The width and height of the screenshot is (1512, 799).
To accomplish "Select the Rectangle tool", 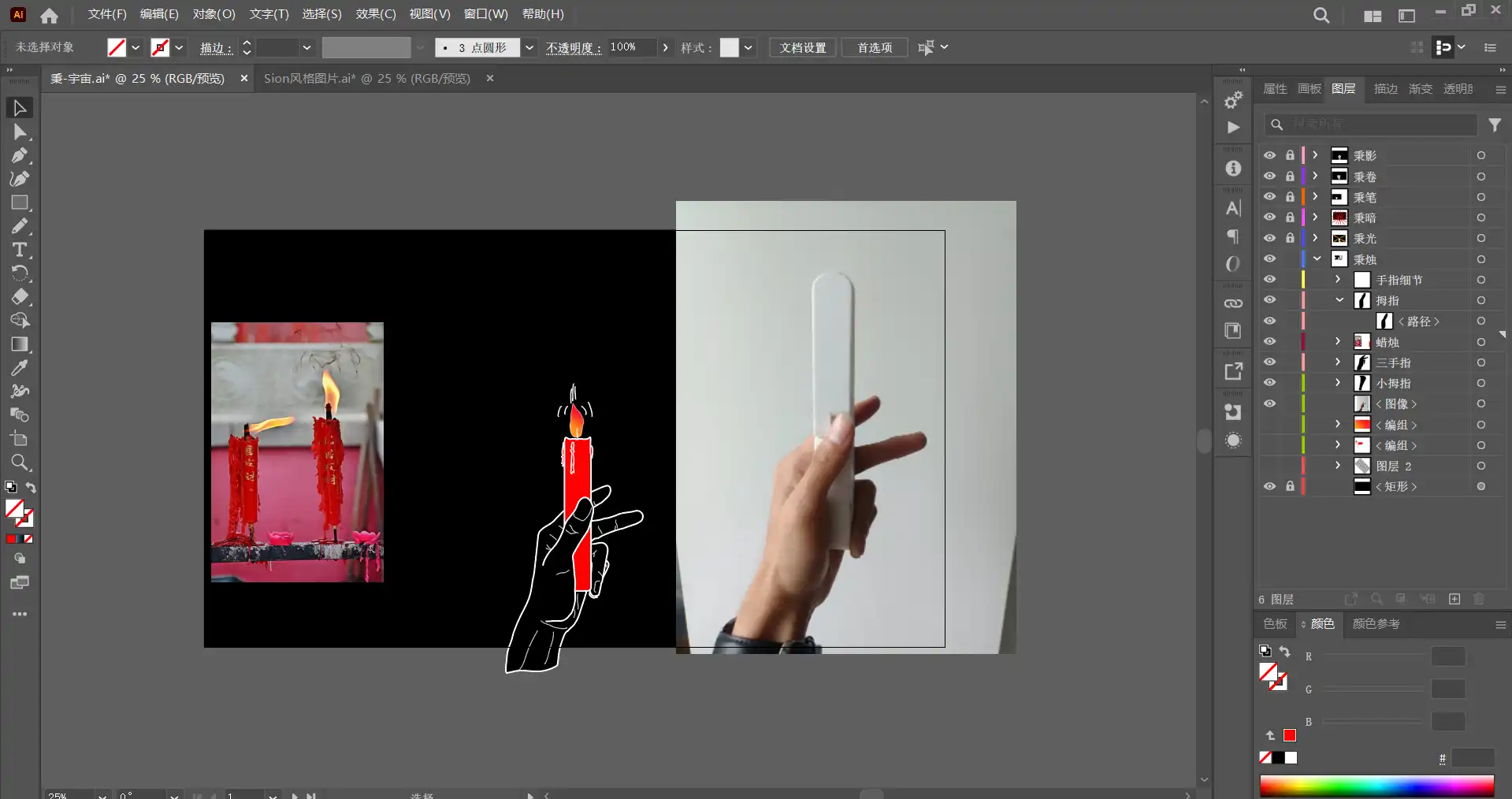I will tap(20, 203).
